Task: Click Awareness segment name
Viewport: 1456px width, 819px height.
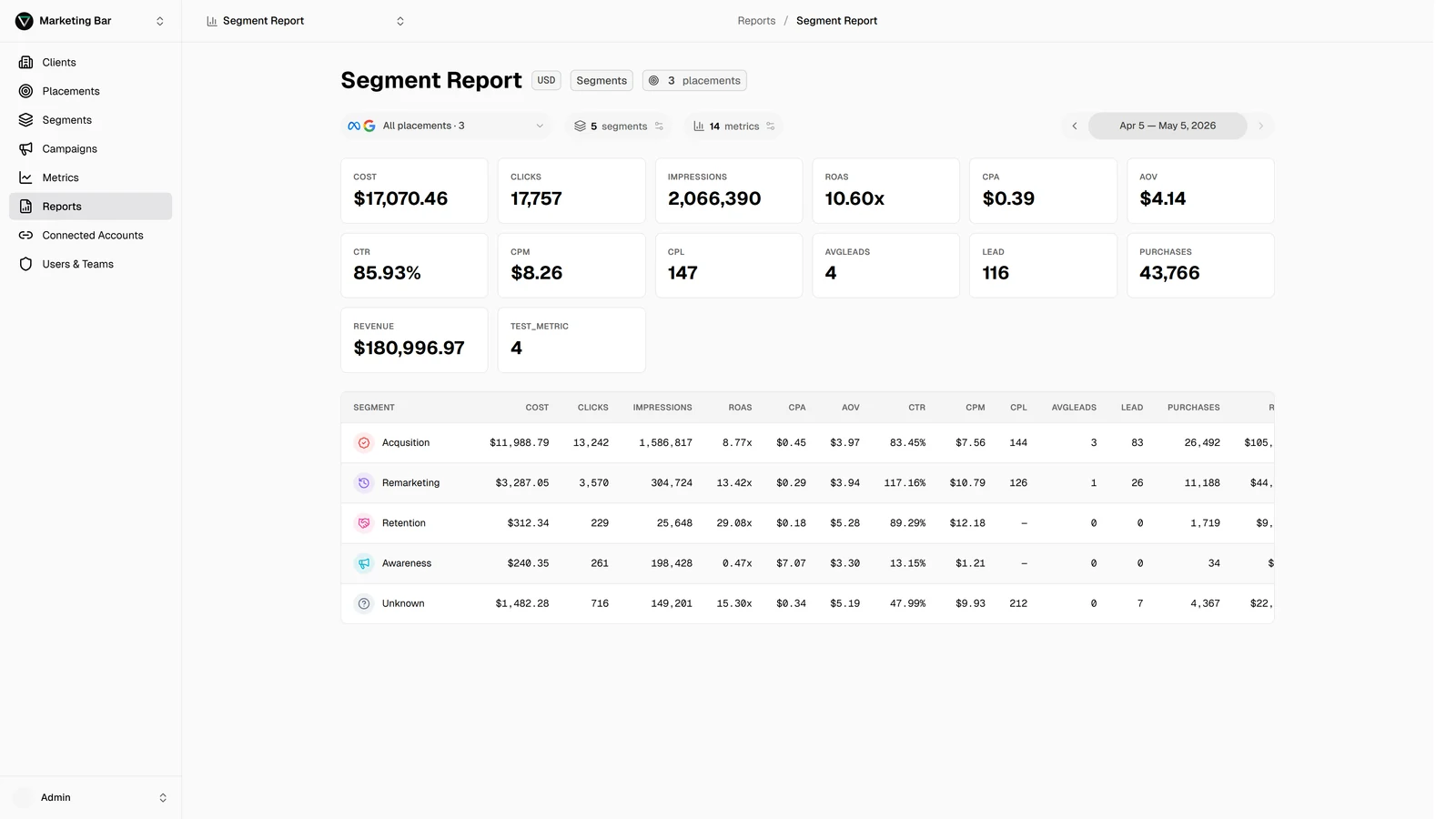Action: [x=407, y=563]
